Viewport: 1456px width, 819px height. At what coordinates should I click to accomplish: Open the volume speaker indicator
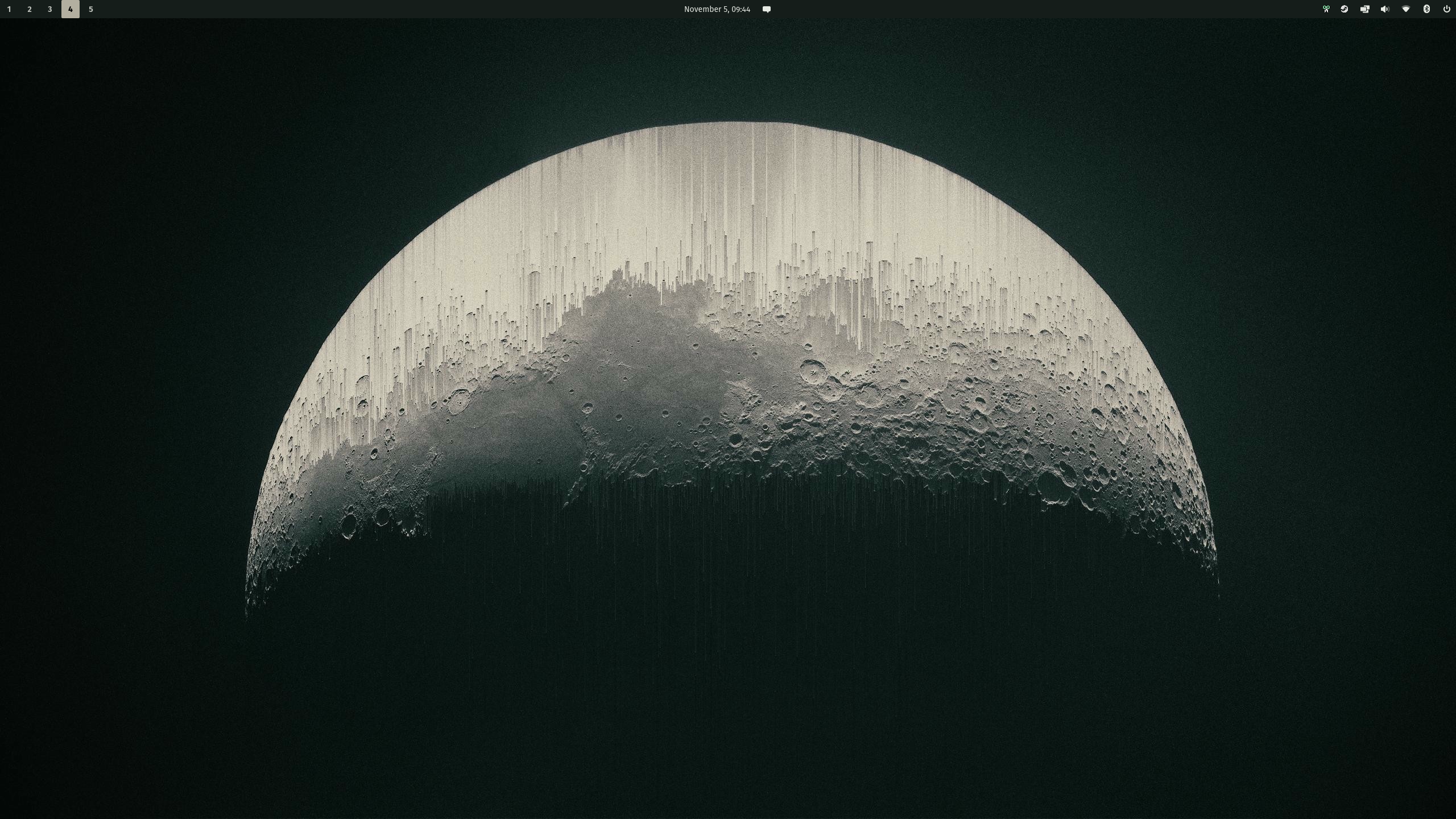[x=1385, y=9]
